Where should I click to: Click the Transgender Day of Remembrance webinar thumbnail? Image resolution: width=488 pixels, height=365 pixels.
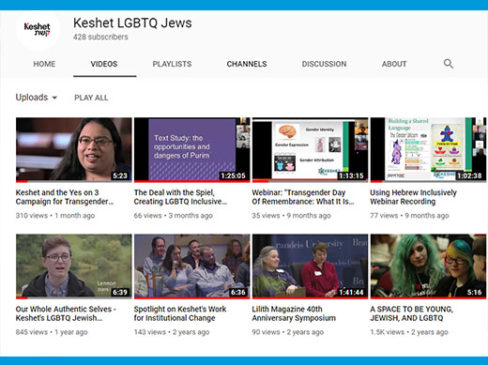pyautogui.click(x=310, y=149)
